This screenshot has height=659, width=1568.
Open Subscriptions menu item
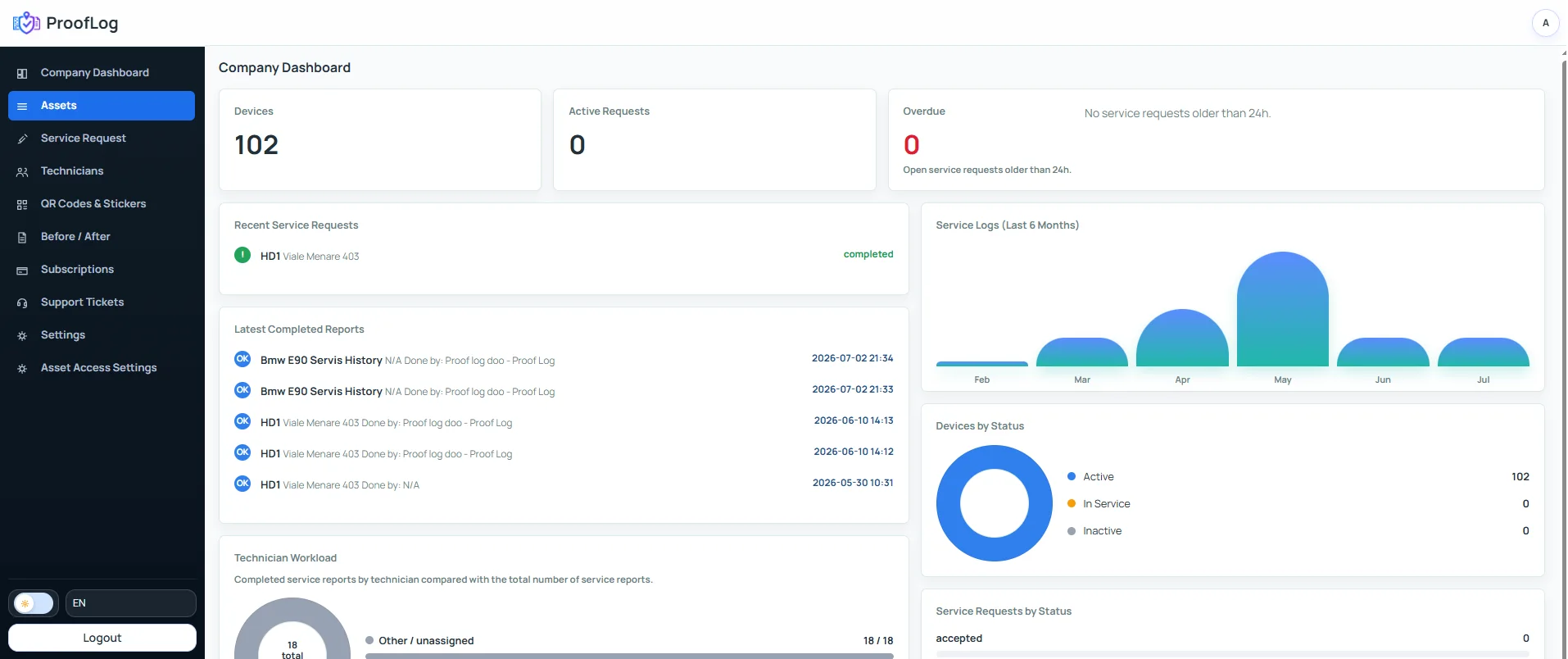[102, 270]
